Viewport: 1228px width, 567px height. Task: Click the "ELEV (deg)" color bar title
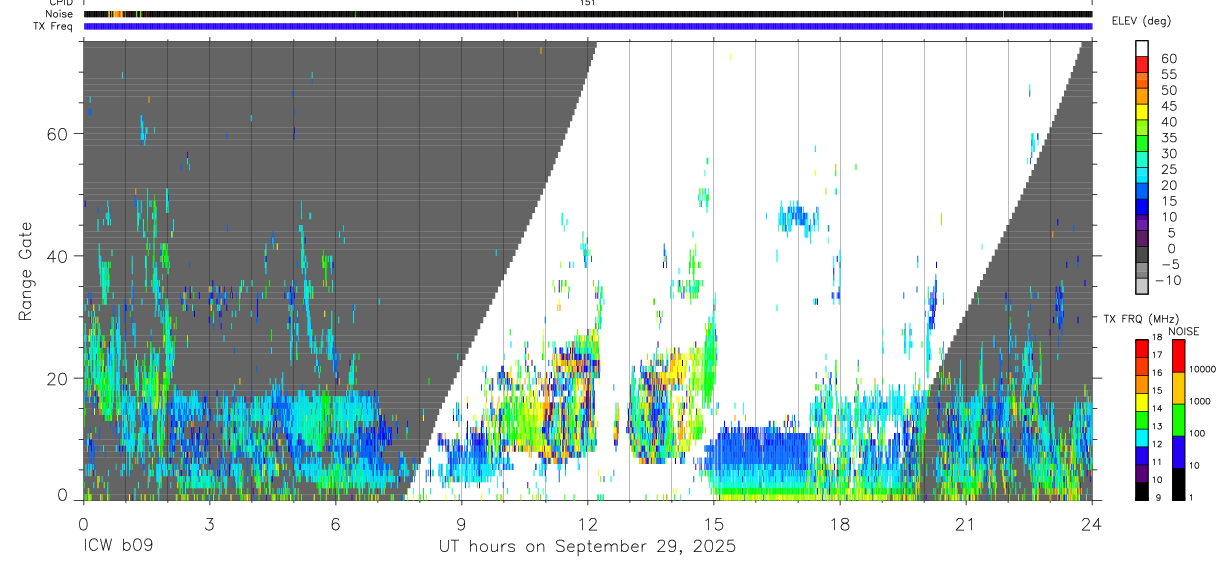click(x=1143, y=20)
